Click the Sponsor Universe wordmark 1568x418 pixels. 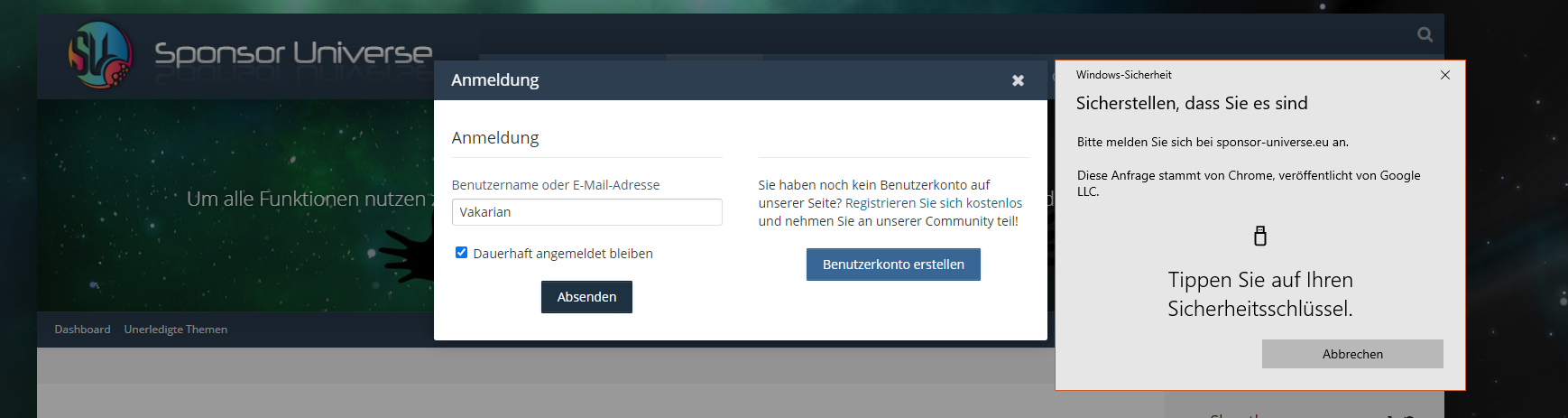[x=293, y=53]
